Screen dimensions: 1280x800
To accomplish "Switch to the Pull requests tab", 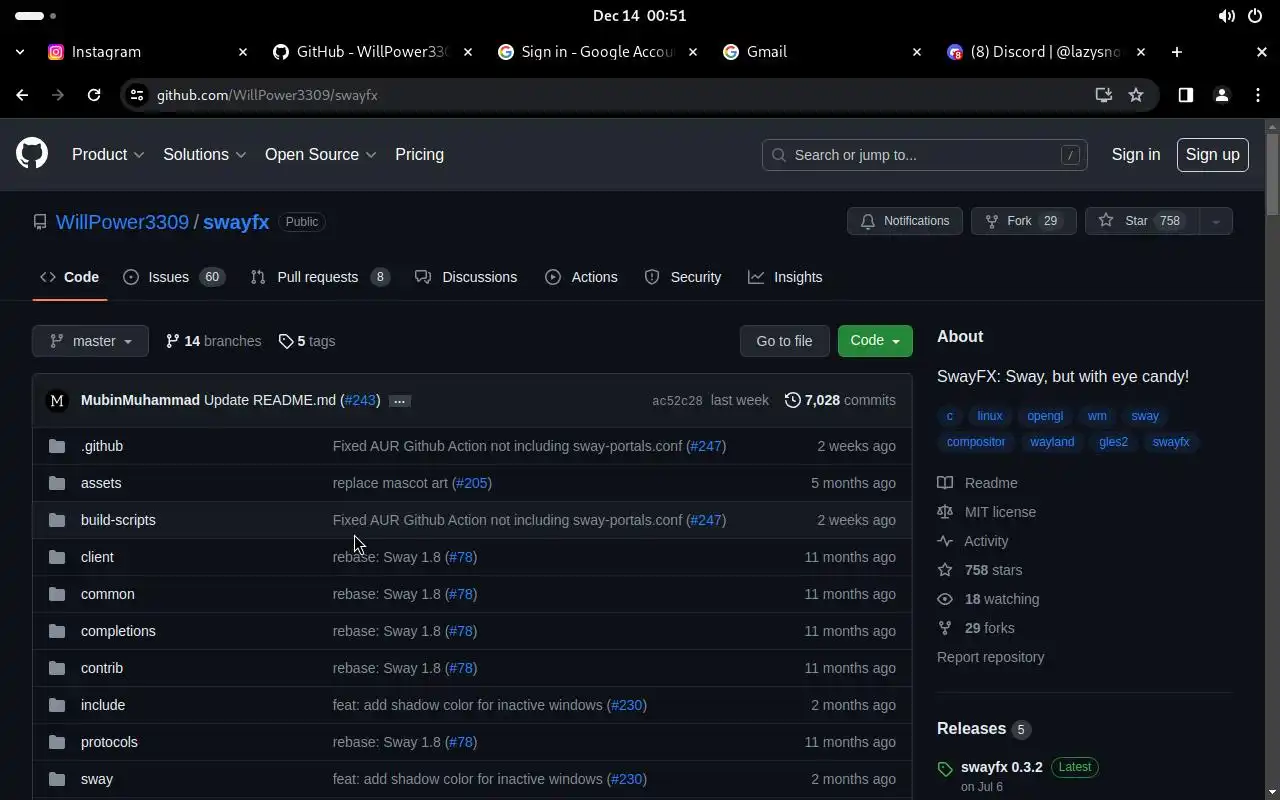I will coord(320,277).
